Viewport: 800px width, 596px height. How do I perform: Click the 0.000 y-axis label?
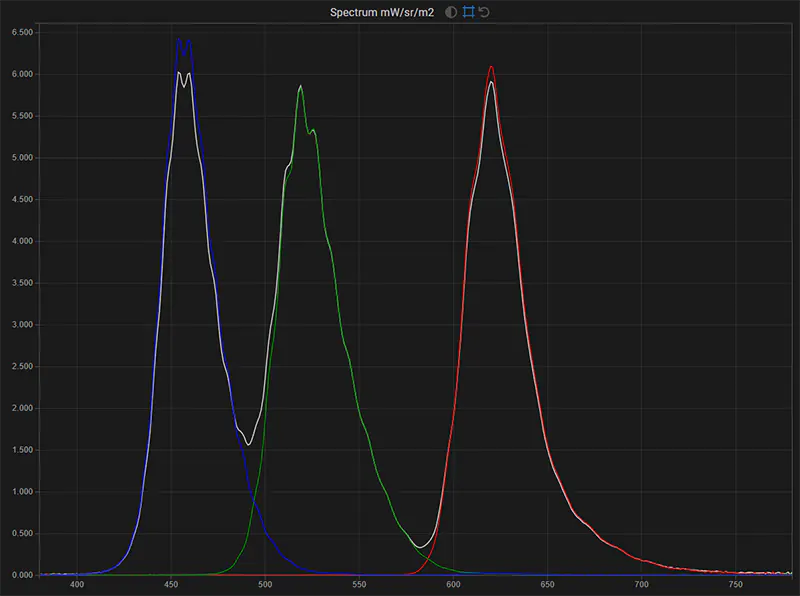(21, 576)
